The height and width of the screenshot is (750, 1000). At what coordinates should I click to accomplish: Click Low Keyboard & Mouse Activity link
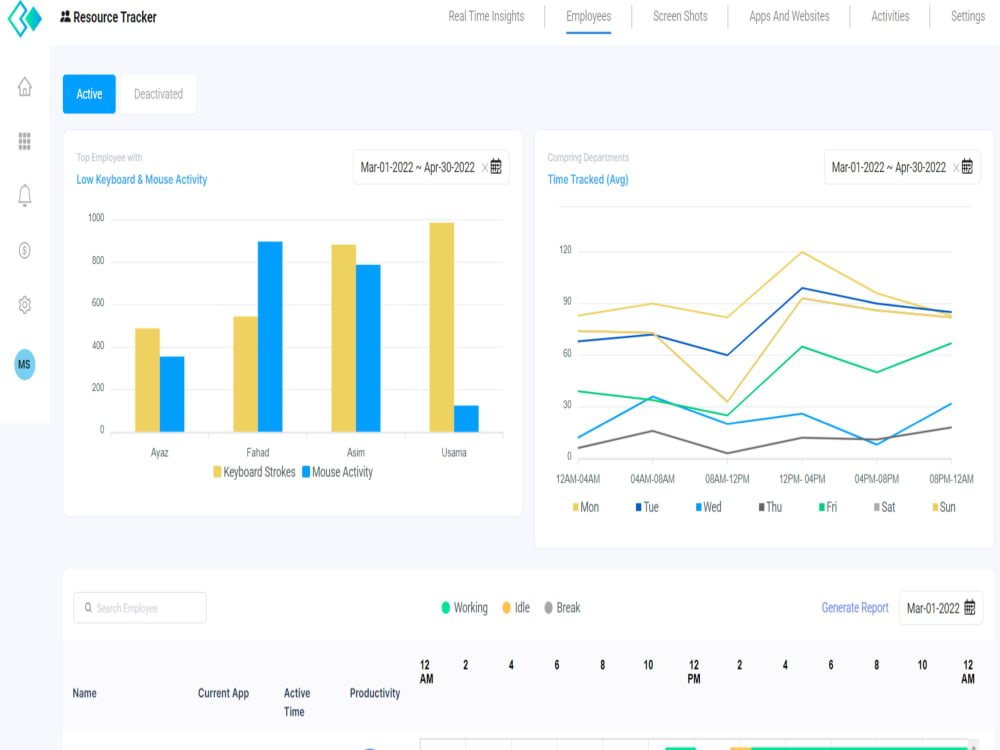click(142, 180)
